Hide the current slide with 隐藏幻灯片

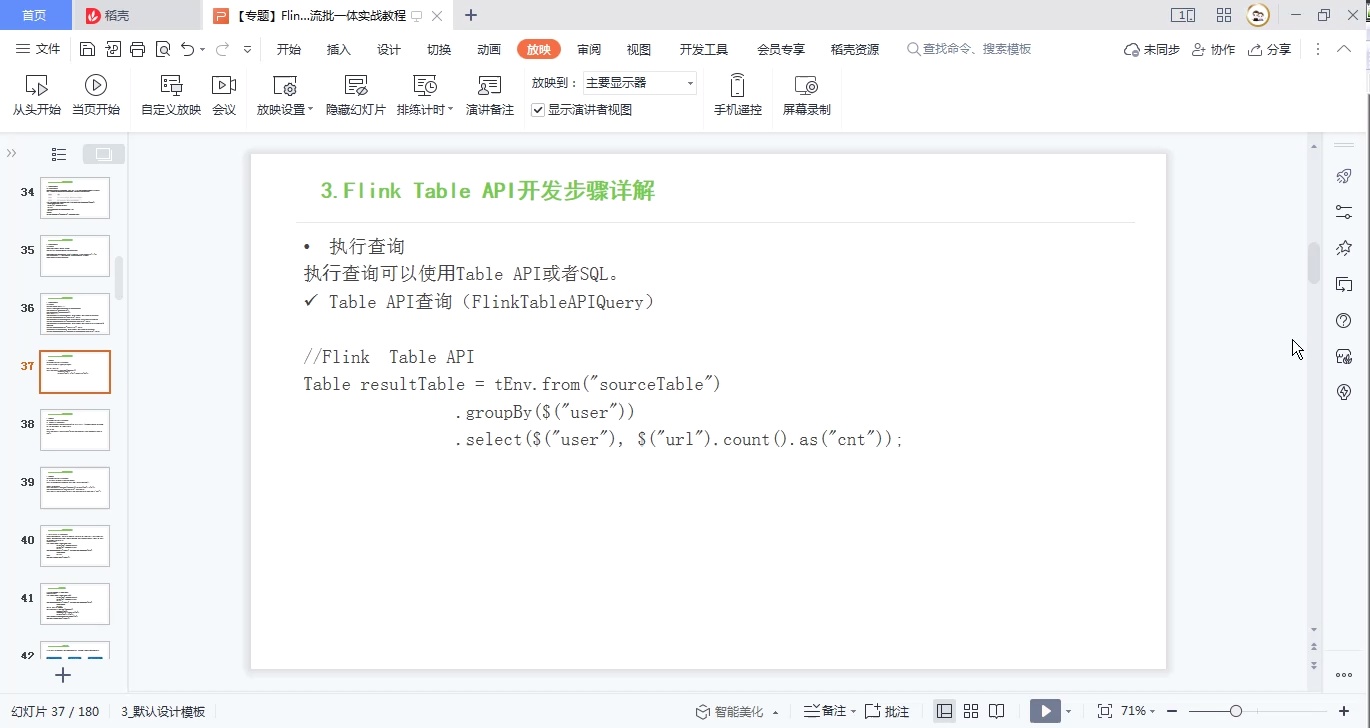(x=355, y=95)
